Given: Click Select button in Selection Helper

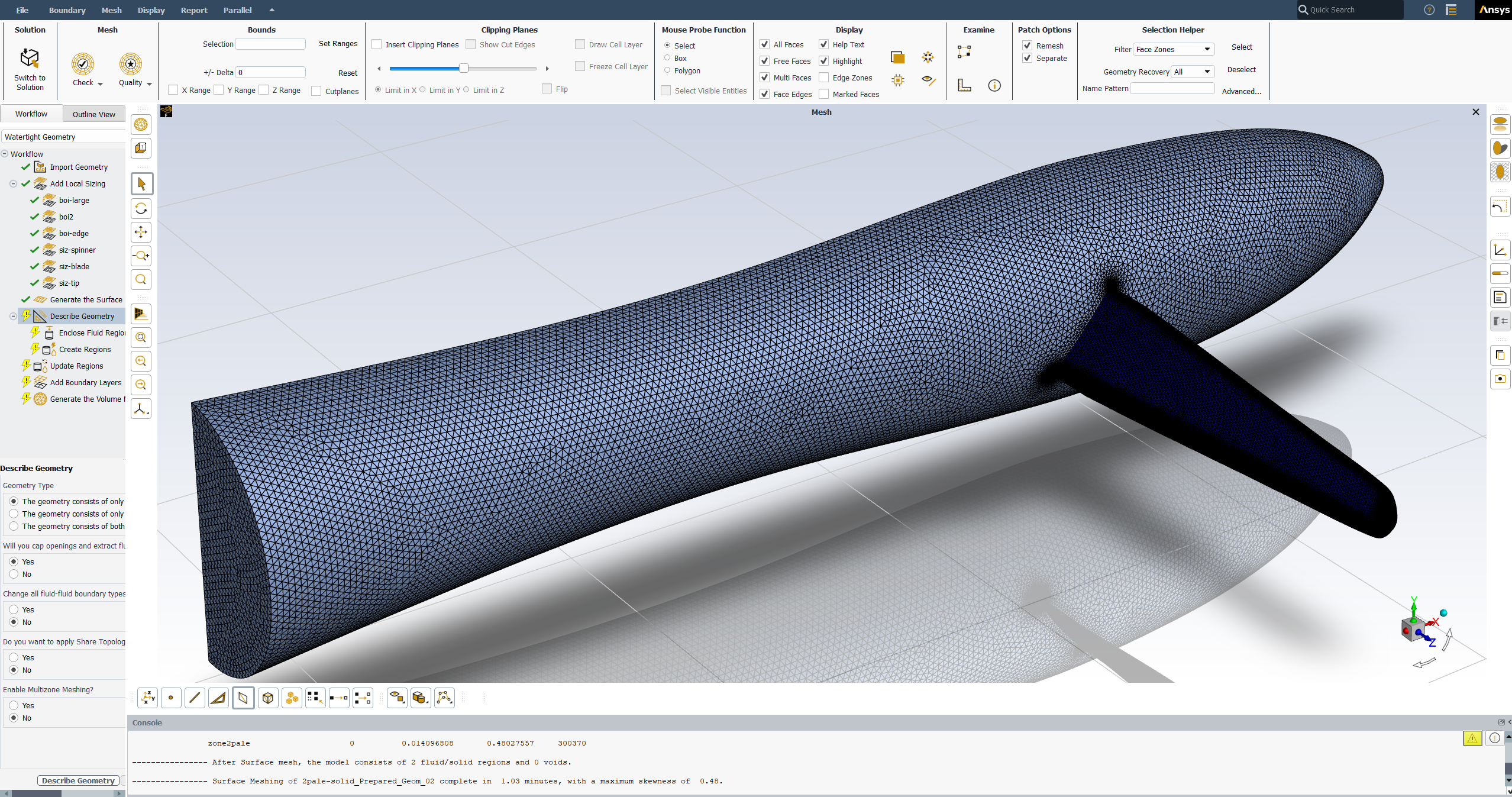Looking at the screenshot, I should click(1242, 47).
